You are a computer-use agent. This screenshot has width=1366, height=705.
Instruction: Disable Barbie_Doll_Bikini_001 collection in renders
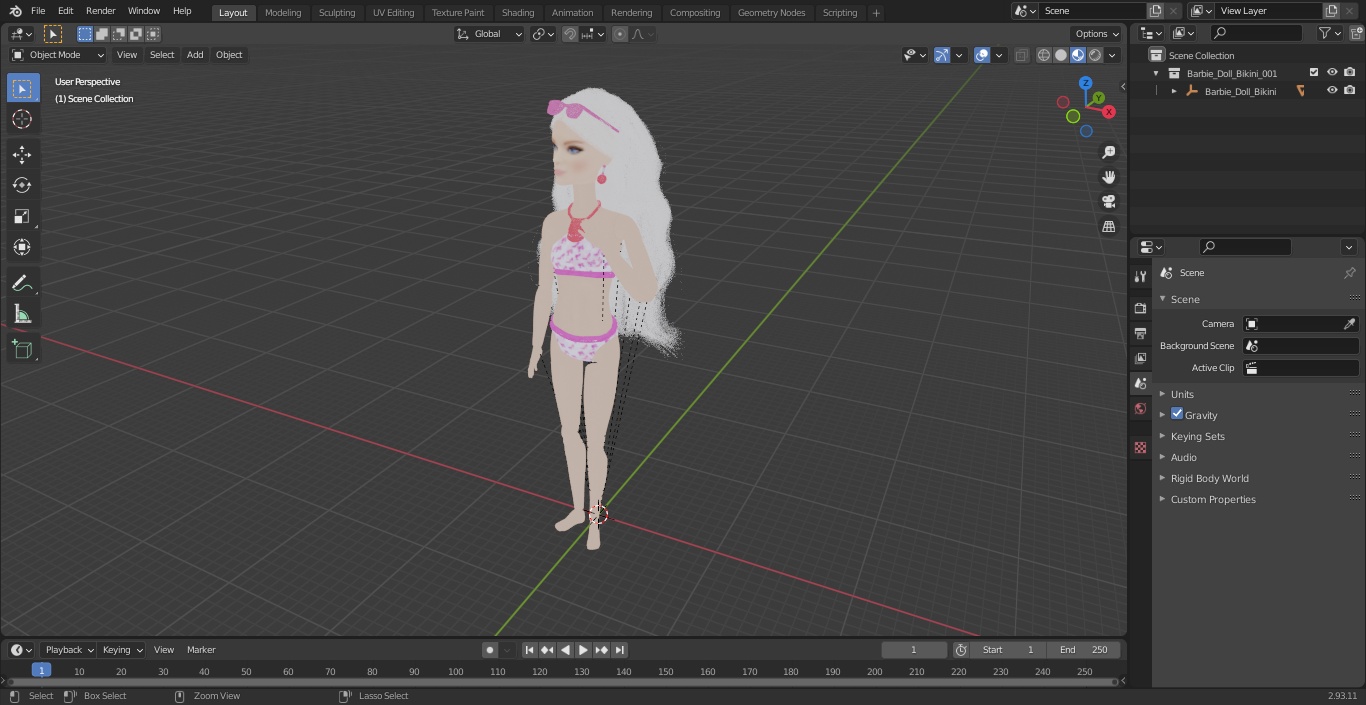click(x=1349, y=73)
